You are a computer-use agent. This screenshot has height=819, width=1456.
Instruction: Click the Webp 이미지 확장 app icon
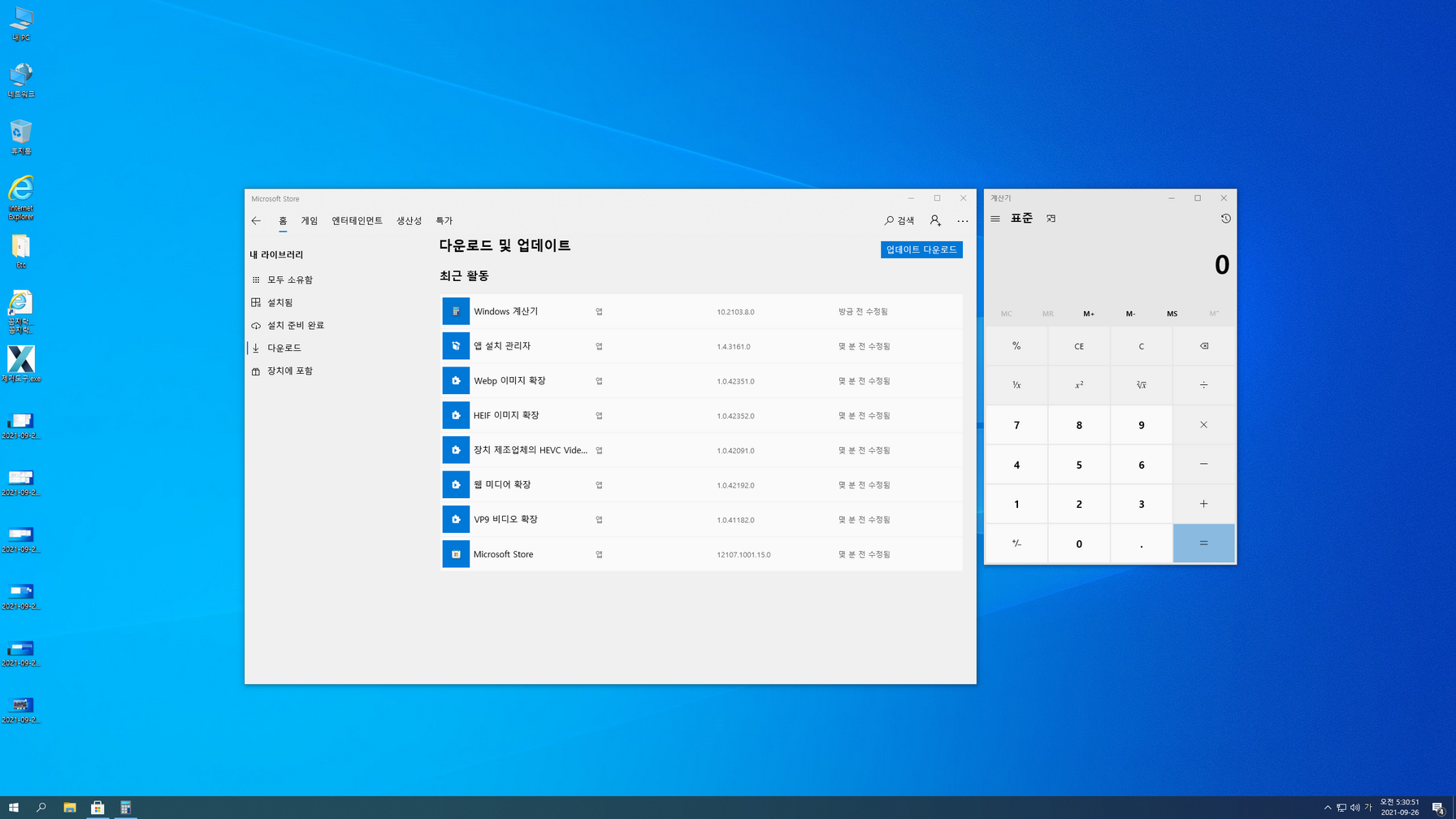pyautogui.click(x=456, y=380)
